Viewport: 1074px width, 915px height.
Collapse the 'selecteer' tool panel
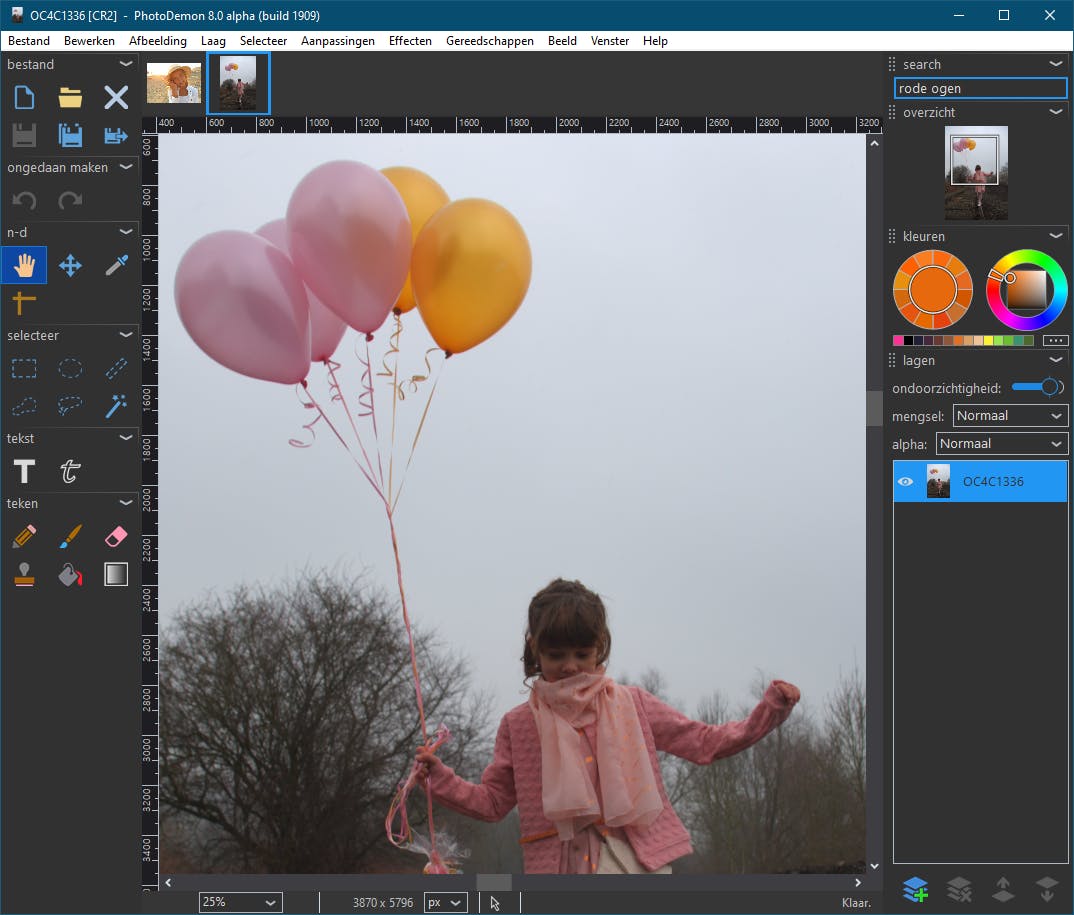(x=126, y=335)
